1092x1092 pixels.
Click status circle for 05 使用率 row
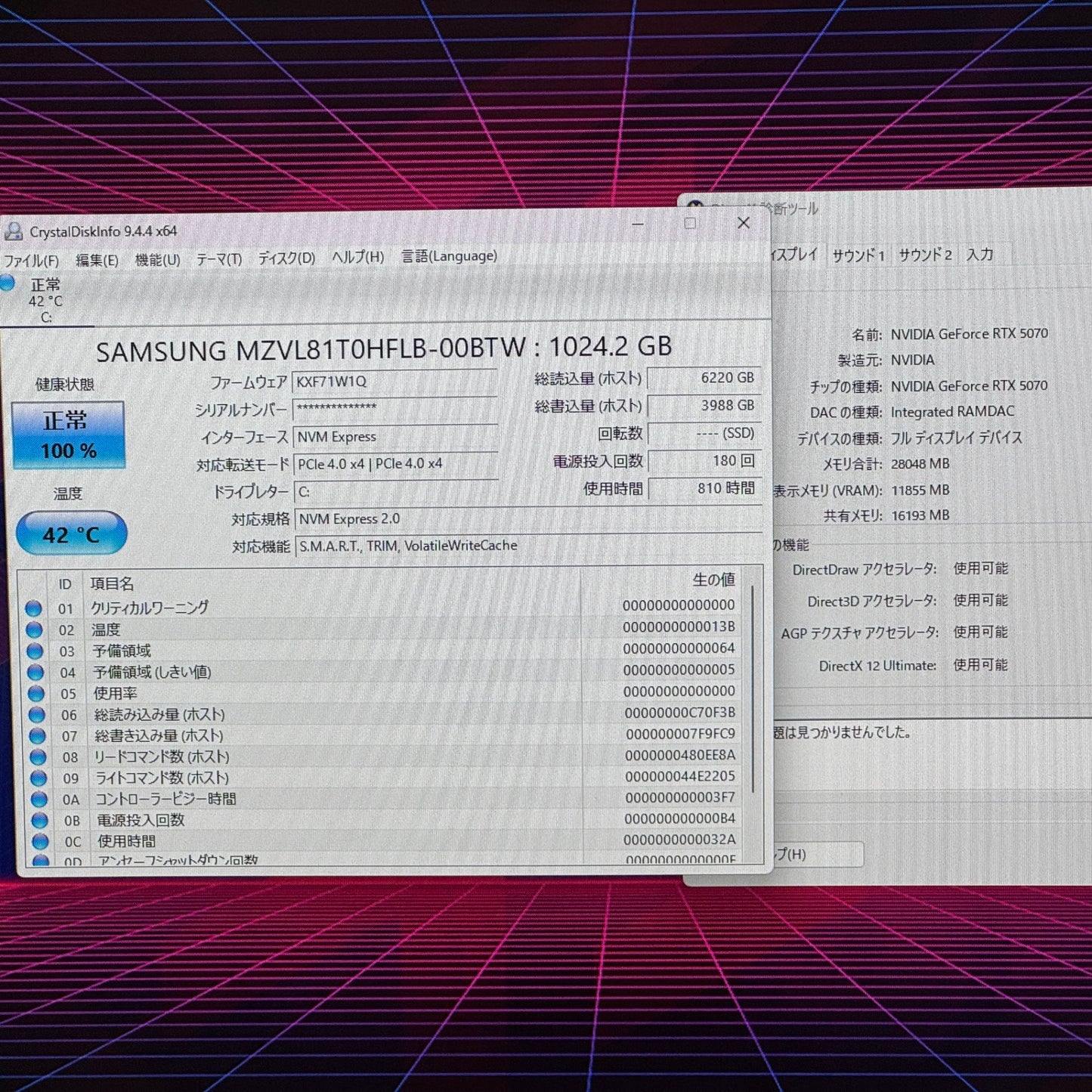click(36, 693)
